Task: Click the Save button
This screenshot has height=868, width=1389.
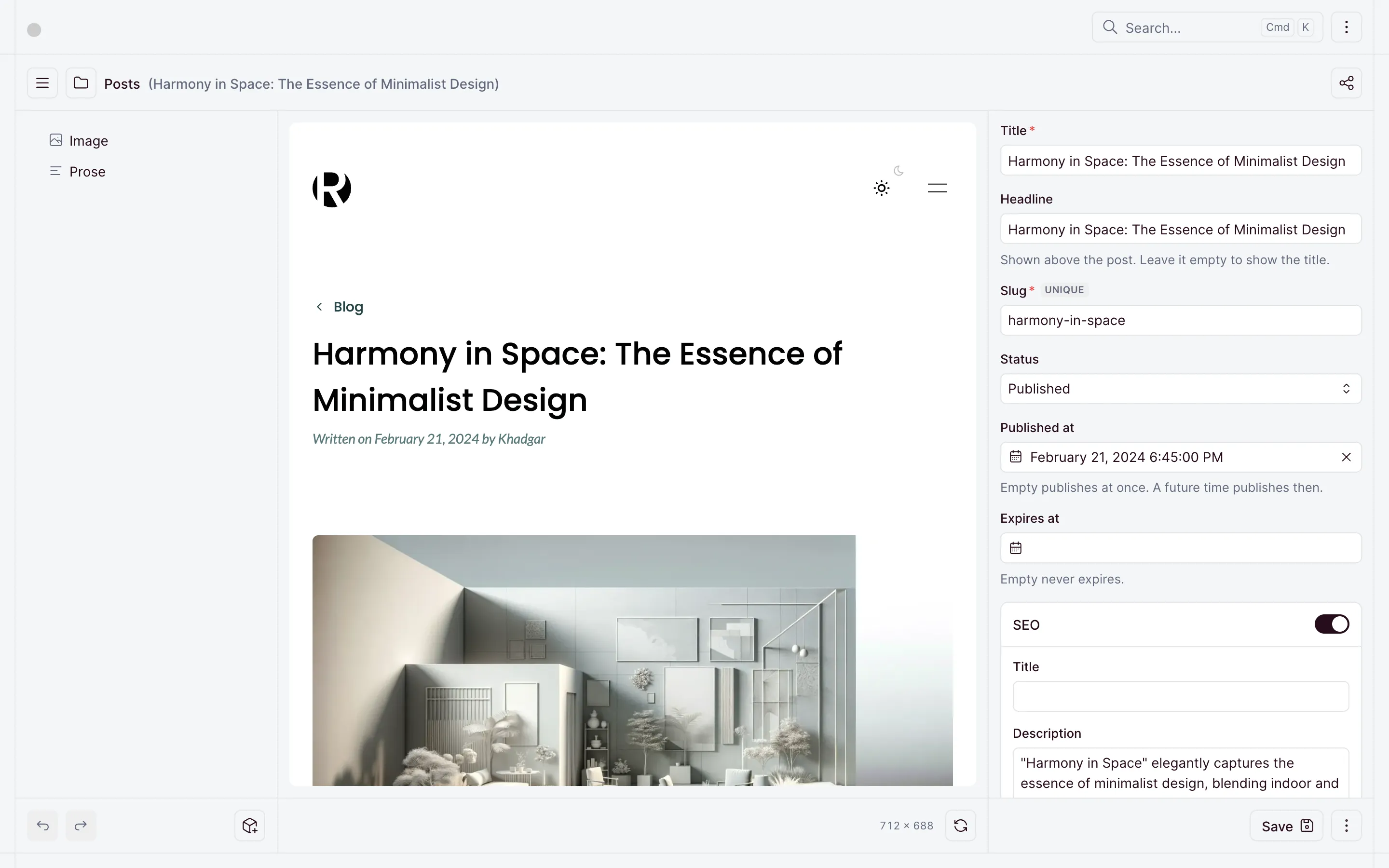Action: [1287, 826]
